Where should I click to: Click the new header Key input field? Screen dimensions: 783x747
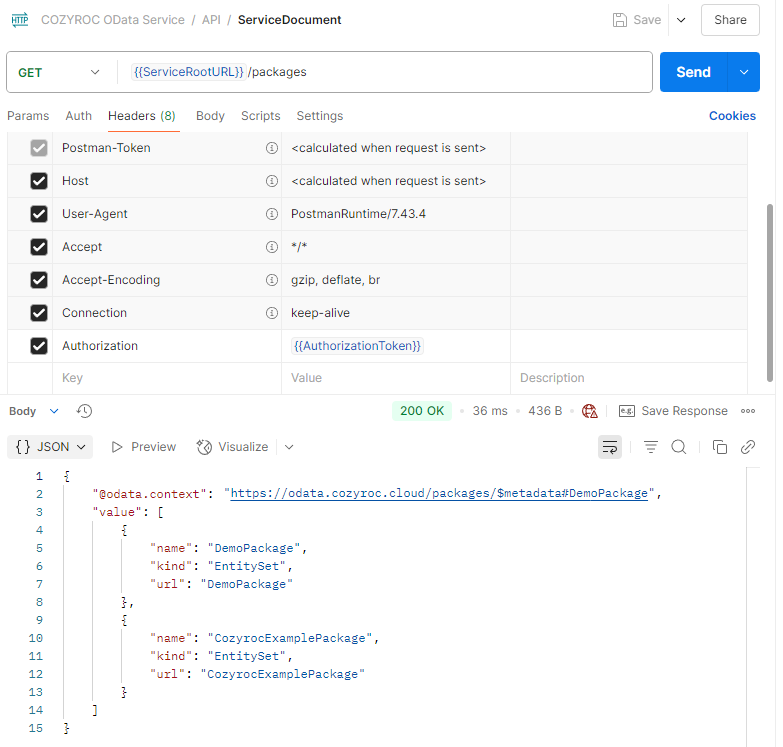(166, 378)
